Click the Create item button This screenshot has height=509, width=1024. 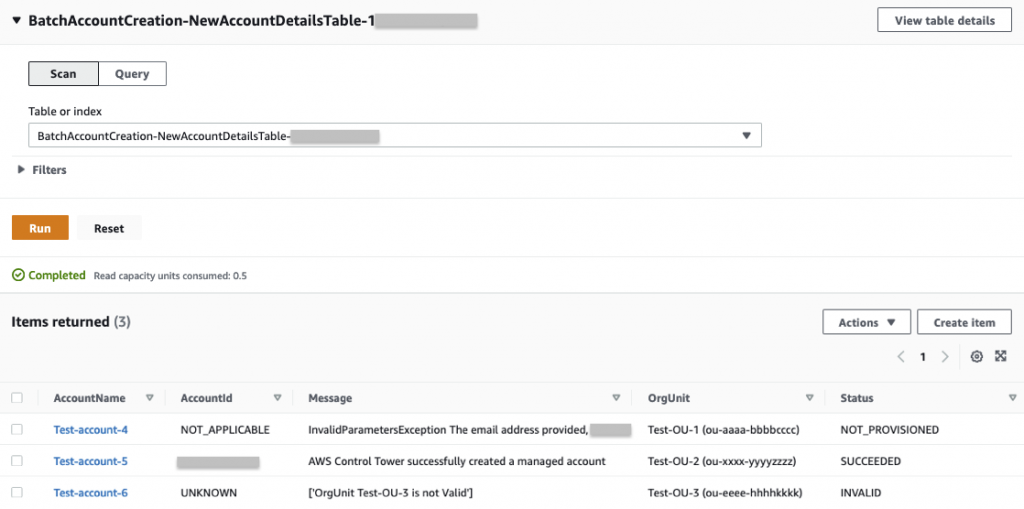(964, 322)
